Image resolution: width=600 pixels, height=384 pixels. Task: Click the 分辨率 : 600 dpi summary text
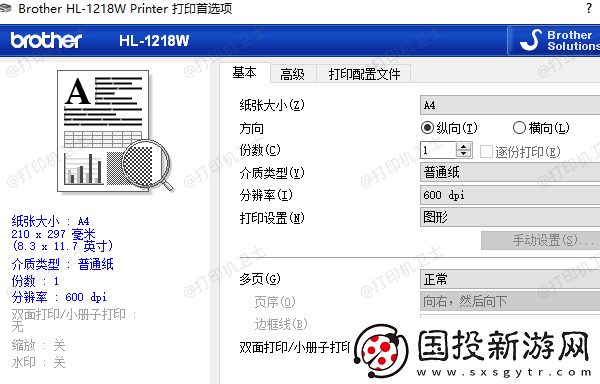(x=59, y=297)
